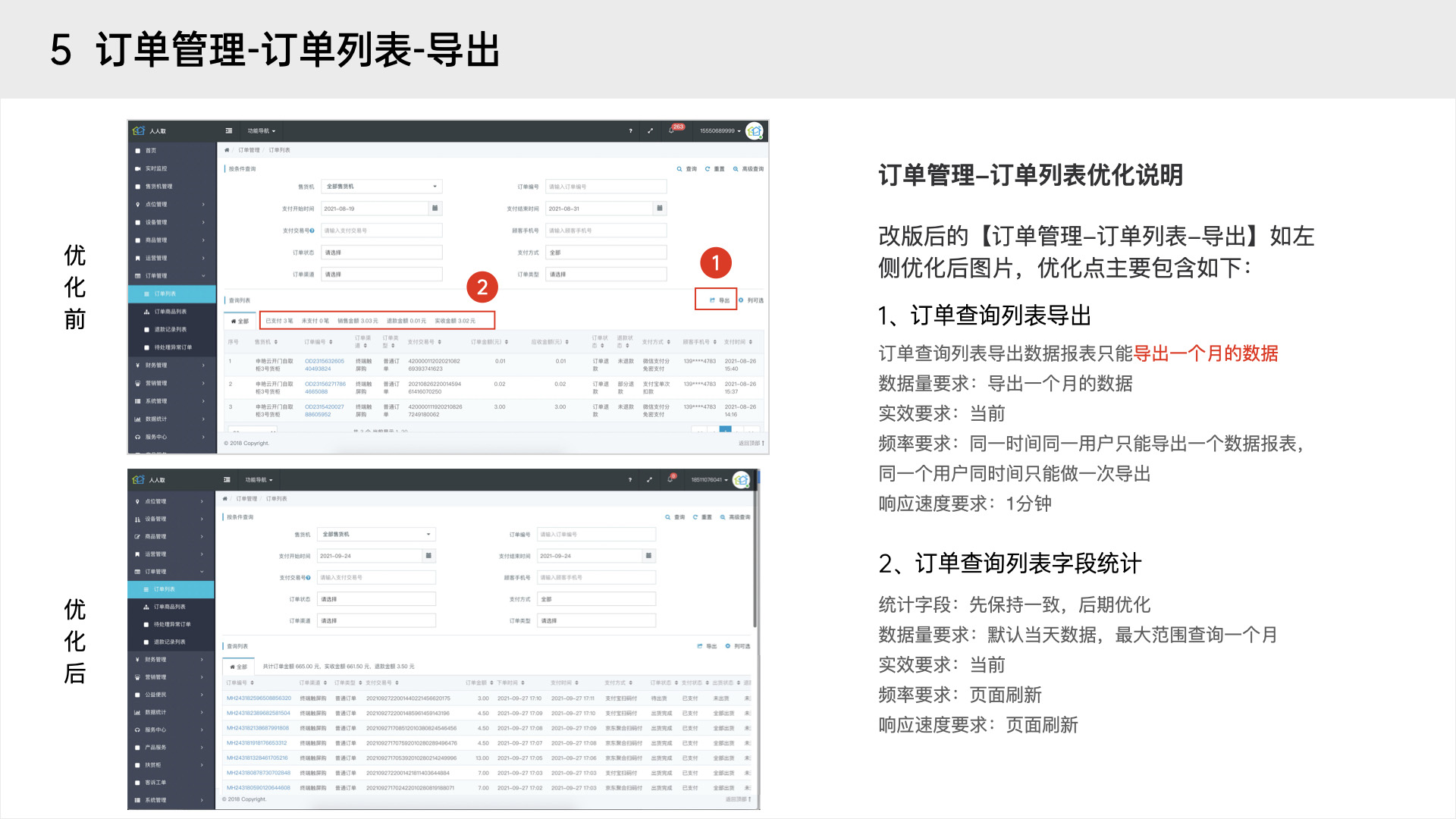Select the 全部 tab in the 优化前 screenshot
This screenshot has width=1456, height=819.
click(240, 322)
